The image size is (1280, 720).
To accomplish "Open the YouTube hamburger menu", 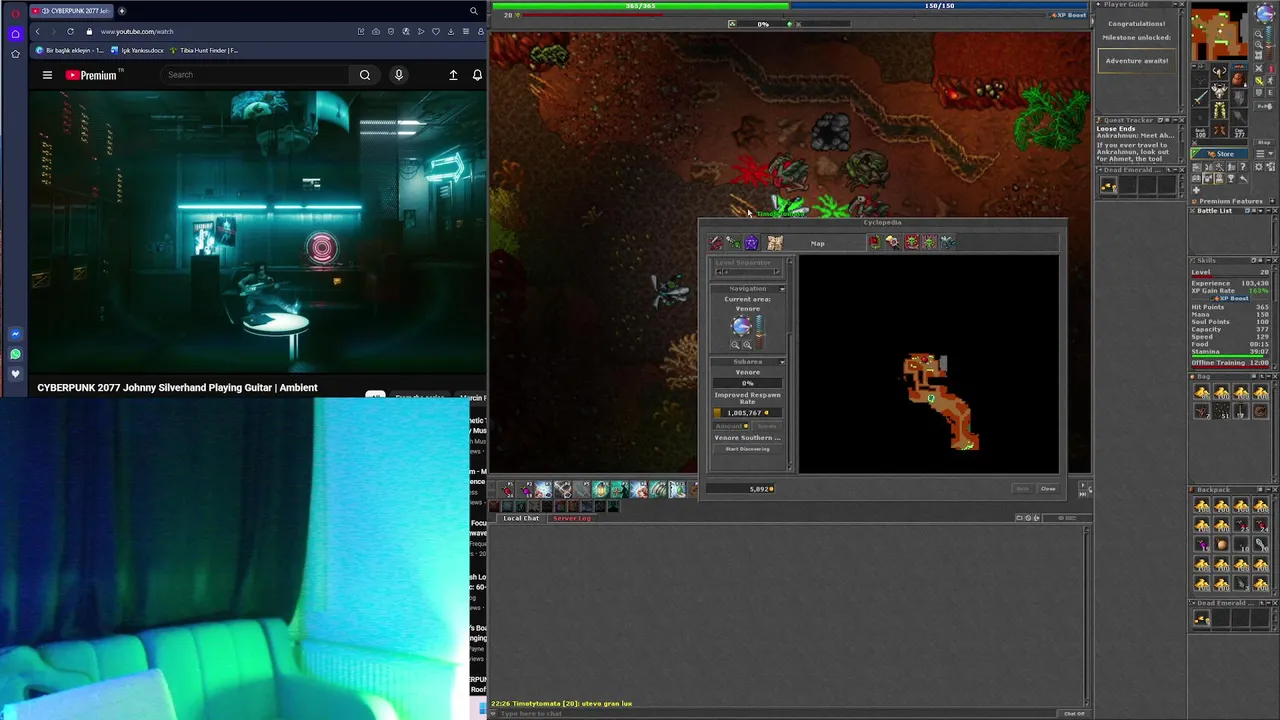I will [47, 75].
